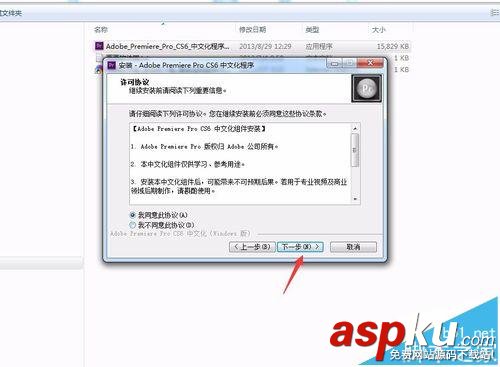Viewport: 500px width, 367px height.
Task: Click the 下一步 (N) button
Action: [300, 247]
